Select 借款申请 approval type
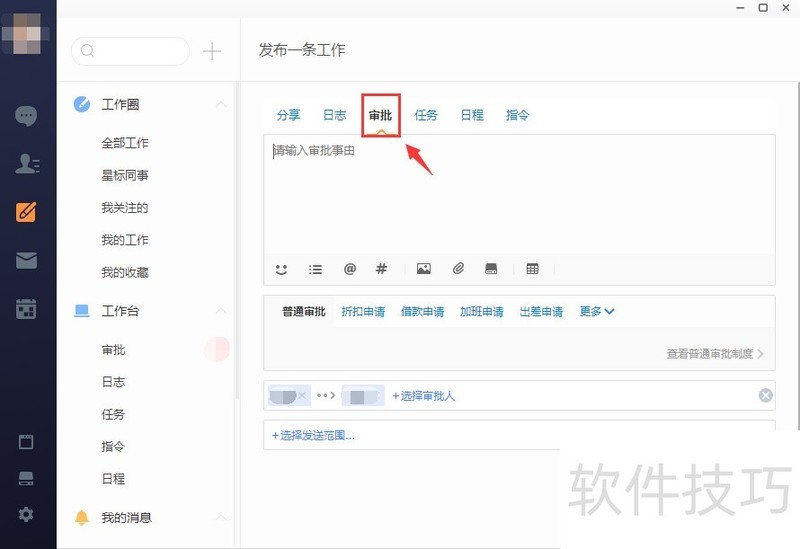800x549 pixels. click(422, 311)
